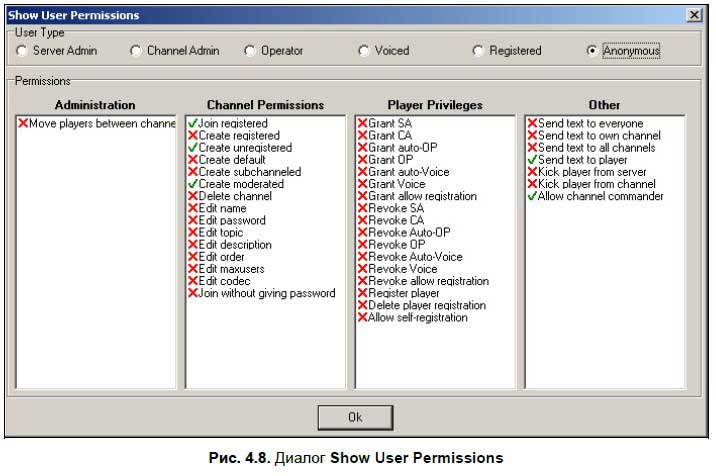Click green check for Allow channel commander

(x=533, y=197)
